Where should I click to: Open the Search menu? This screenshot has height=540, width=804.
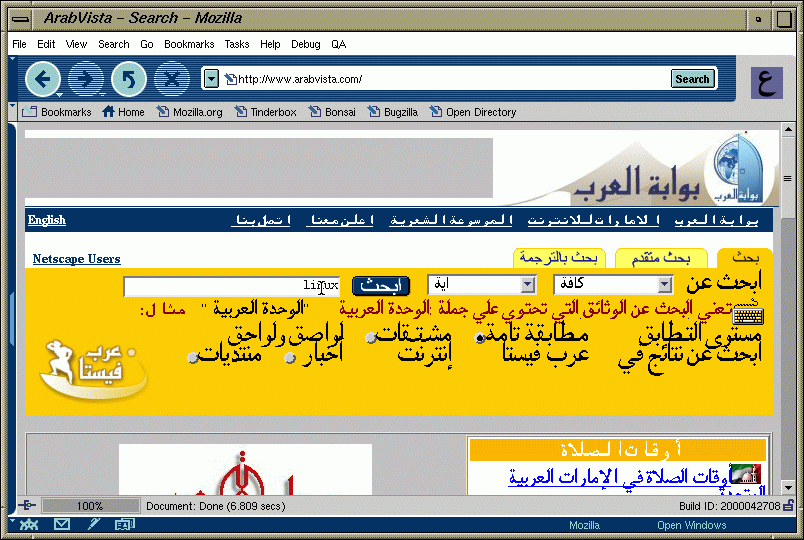(x=114, y=44)
